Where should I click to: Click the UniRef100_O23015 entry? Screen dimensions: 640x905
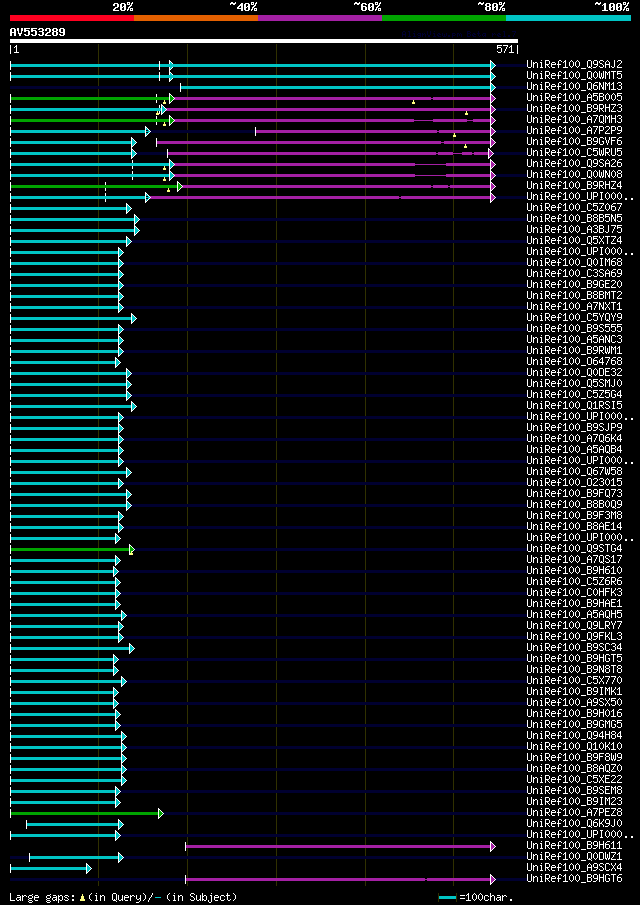point(575,482)
